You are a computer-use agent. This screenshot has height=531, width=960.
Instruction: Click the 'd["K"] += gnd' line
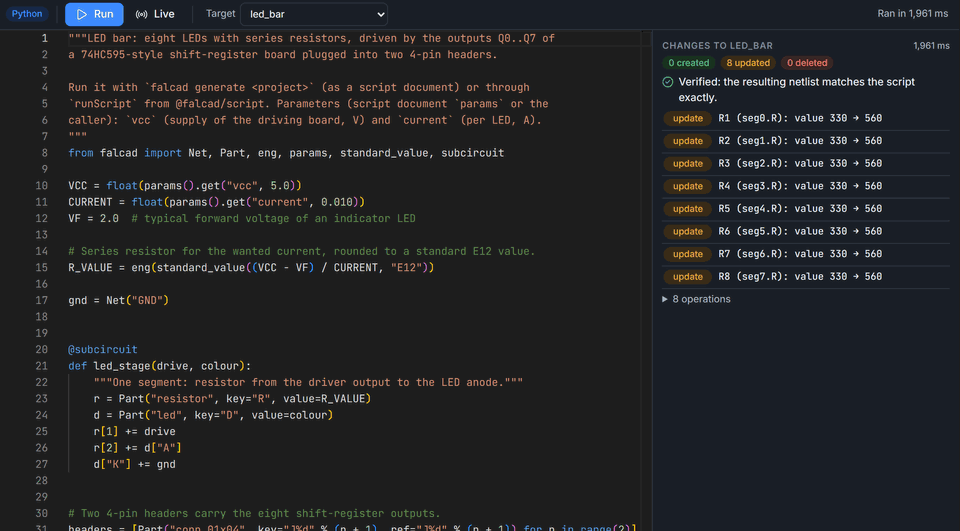[134, 464]
